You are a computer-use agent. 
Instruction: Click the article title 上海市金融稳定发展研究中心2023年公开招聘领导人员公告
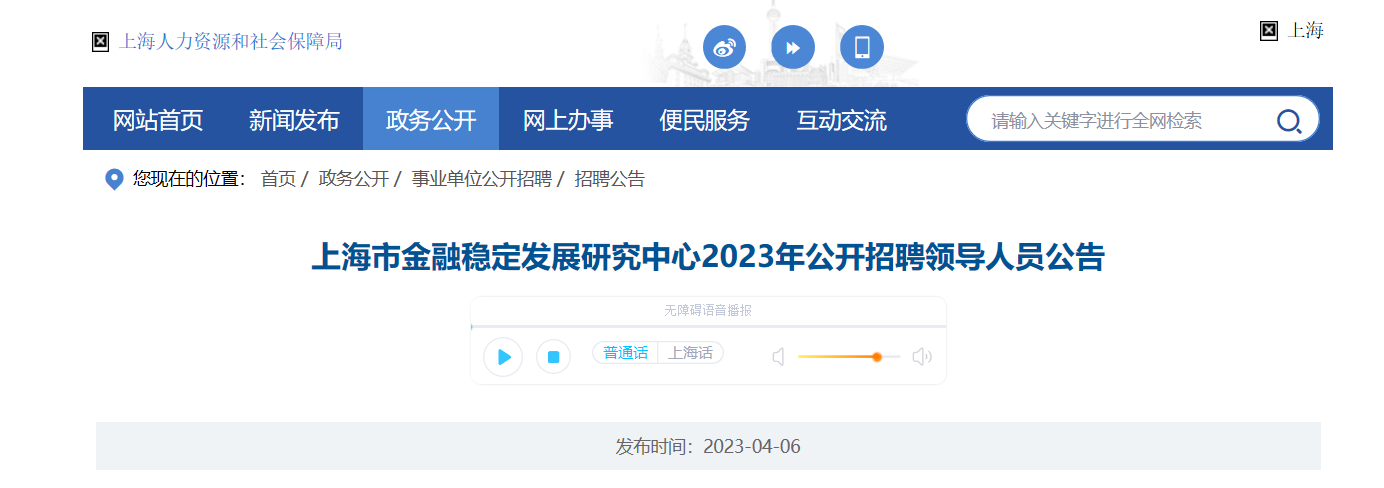point(708,257)
